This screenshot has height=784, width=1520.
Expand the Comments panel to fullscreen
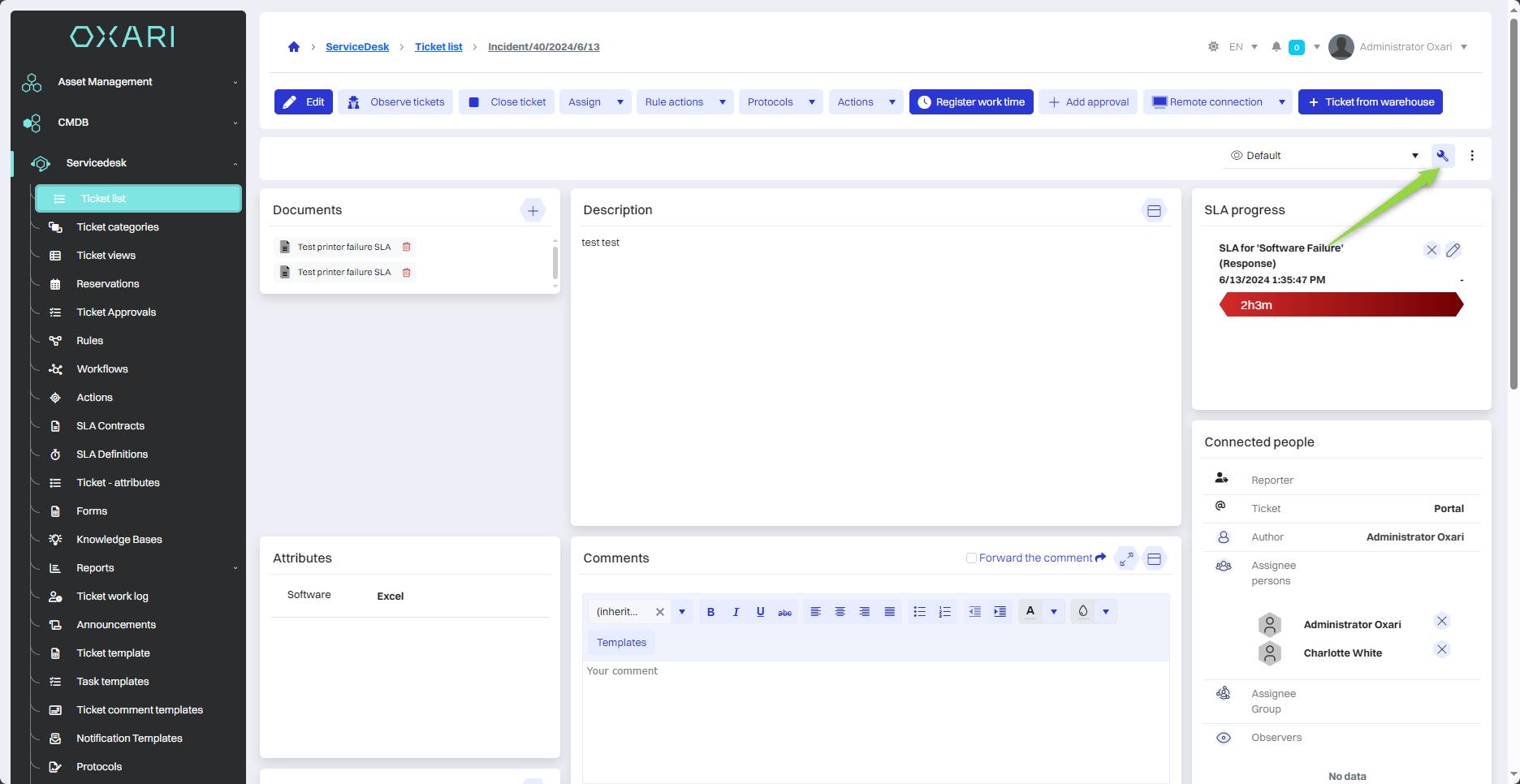point(1126,558)
